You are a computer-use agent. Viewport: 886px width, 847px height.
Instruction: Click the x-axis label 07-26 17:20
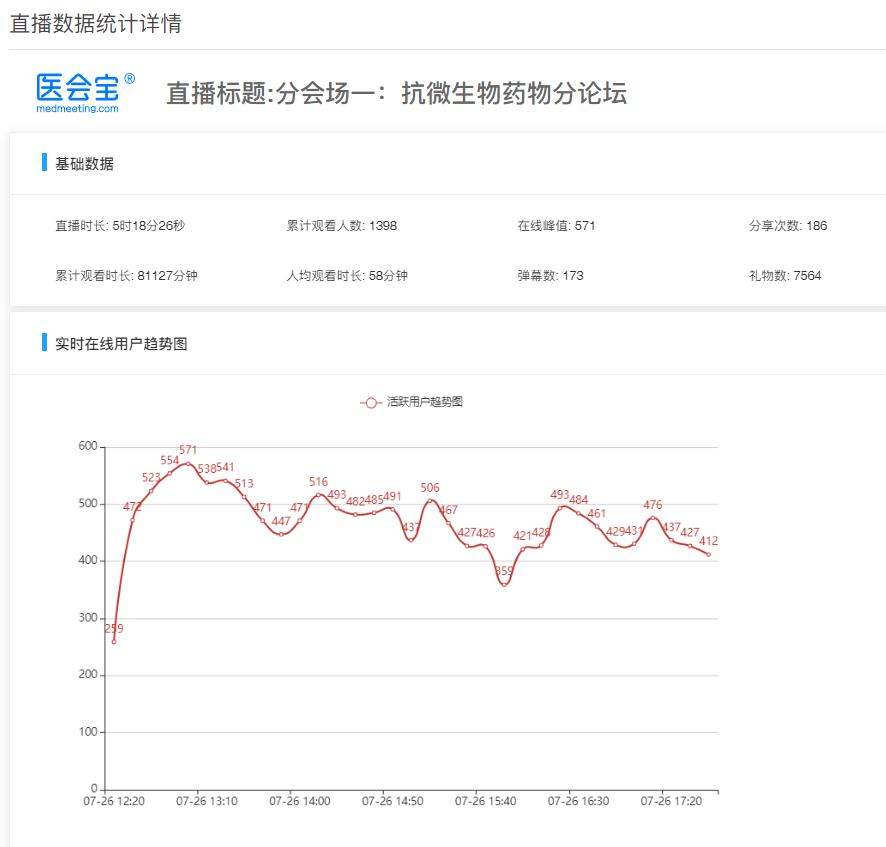click(671, 801)
